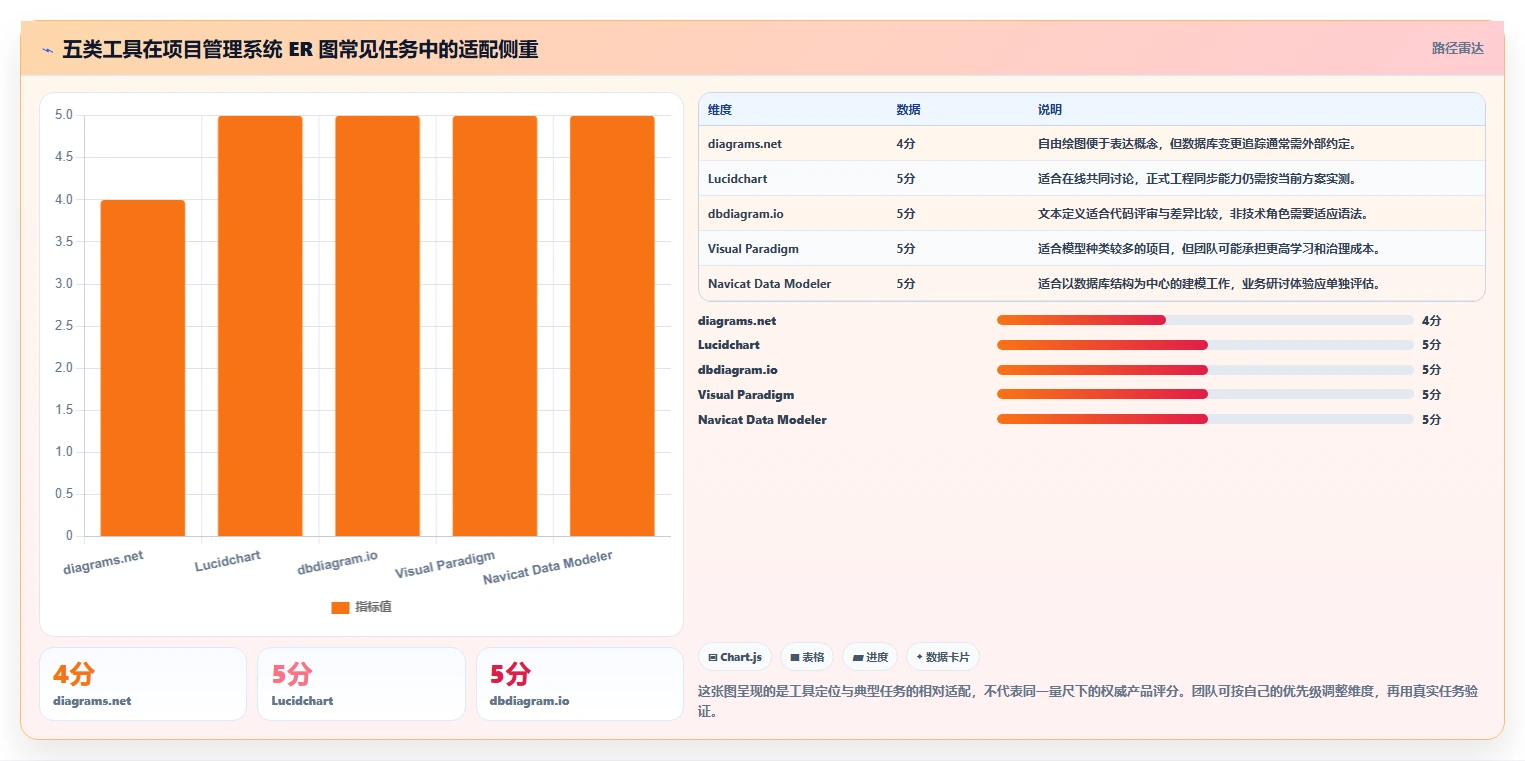Toggle the 指标值 legend swatch

point(340,607)
